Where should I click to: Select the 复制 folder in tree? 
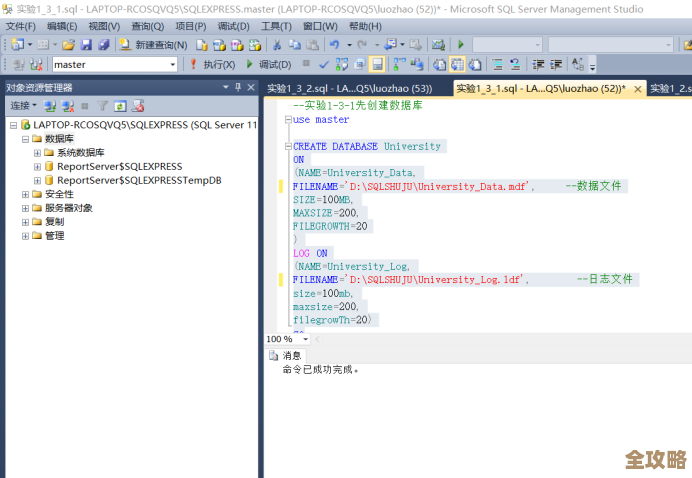54,222
